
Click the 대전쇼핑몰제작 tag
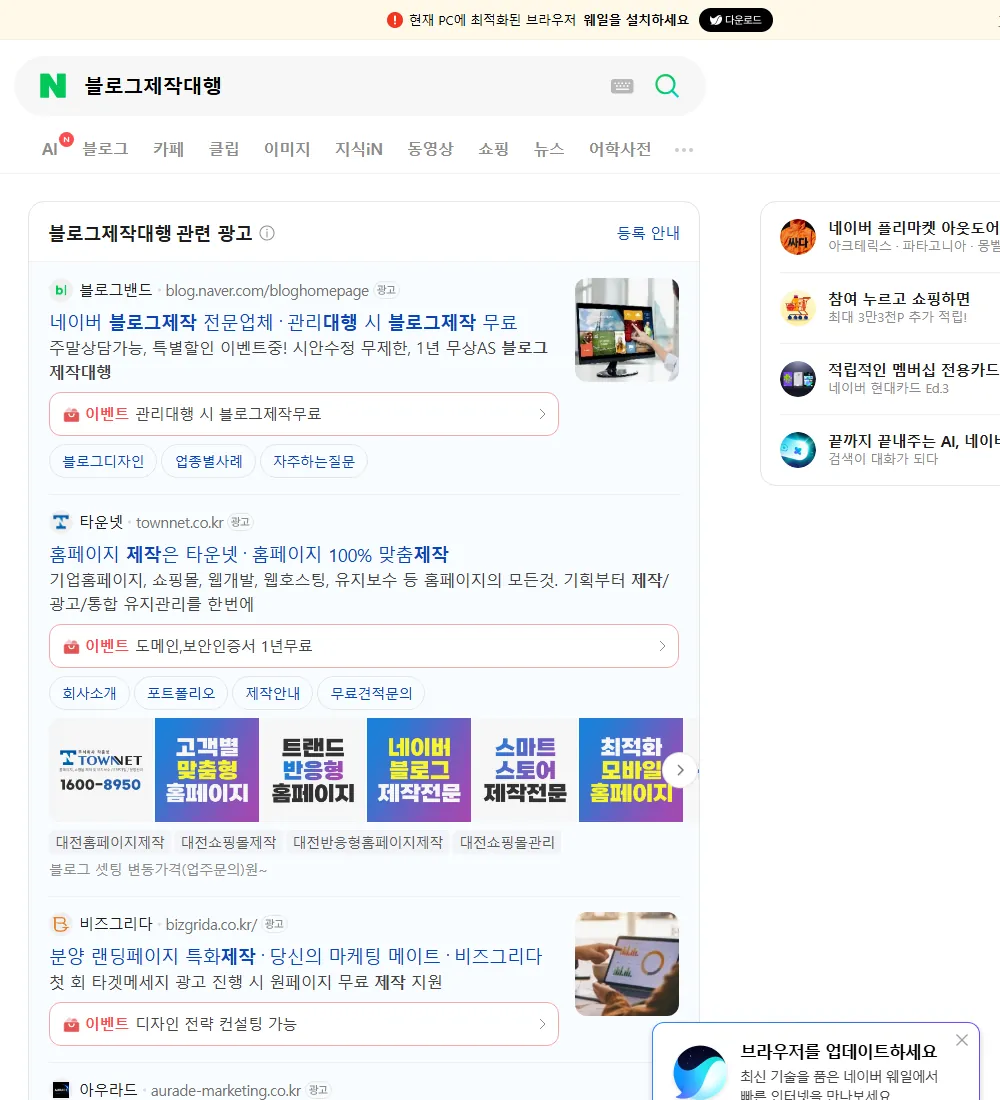[x=229, y=842]
